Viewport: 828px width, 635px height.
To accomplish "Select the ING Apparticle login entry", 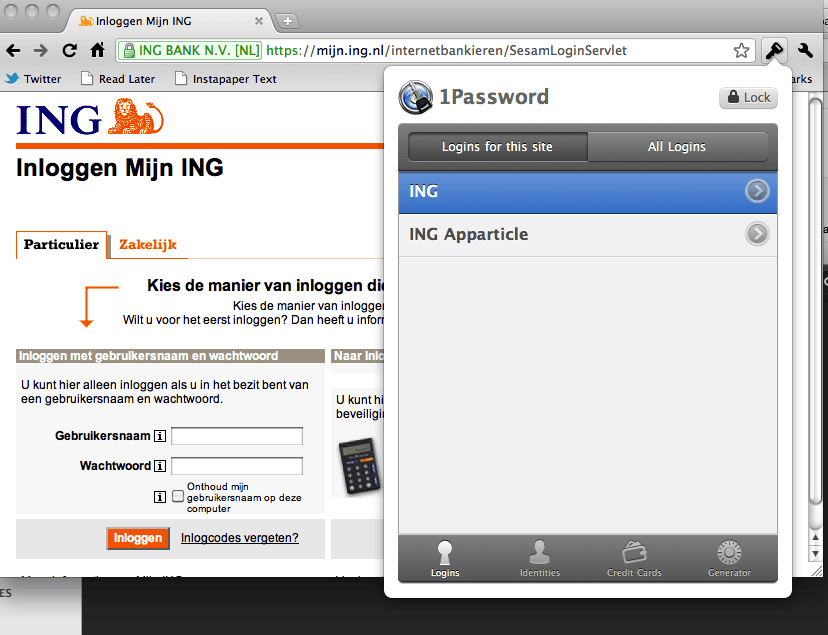I will tap(588, 235).
